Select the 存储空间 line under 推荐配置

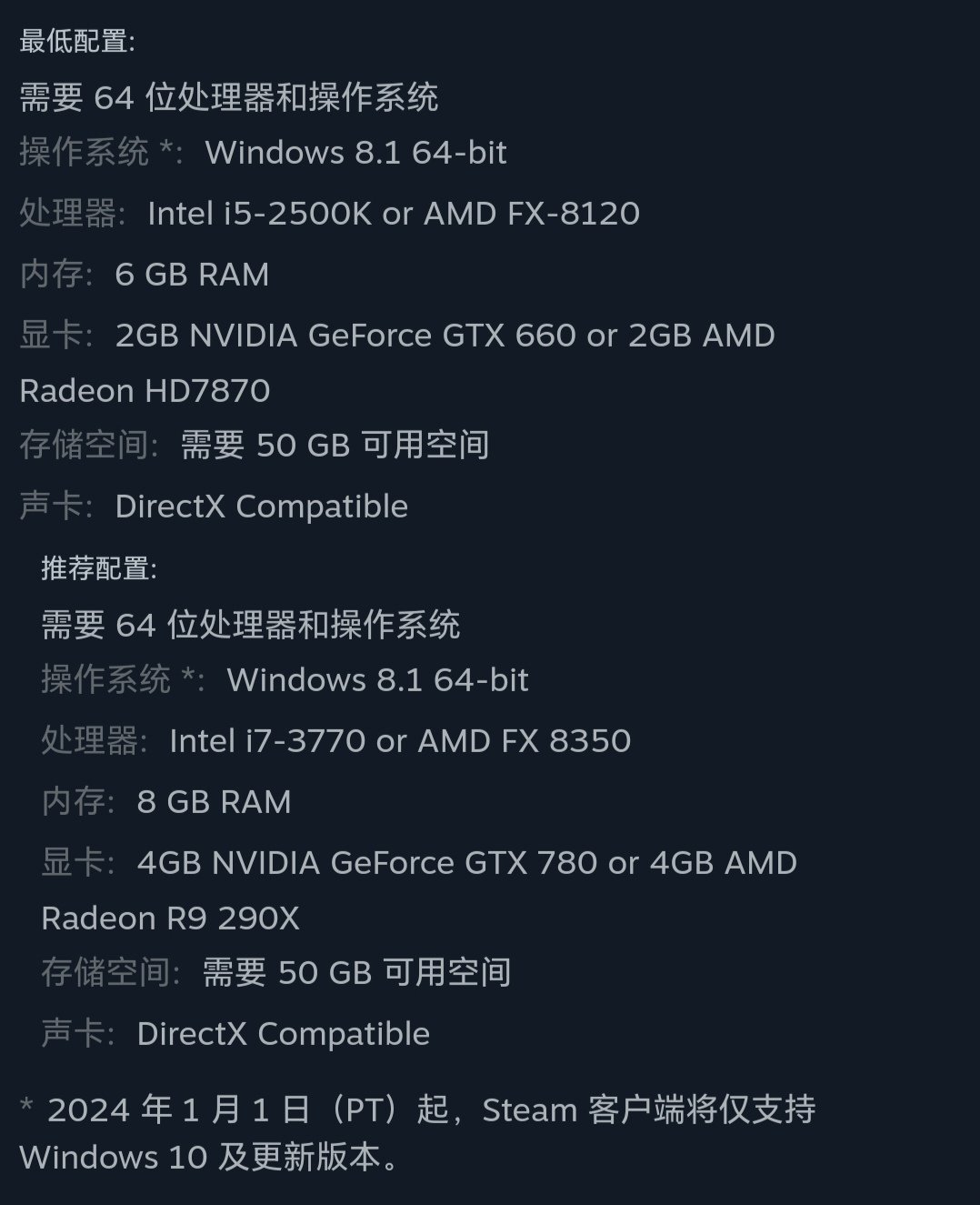pos(276,973)
